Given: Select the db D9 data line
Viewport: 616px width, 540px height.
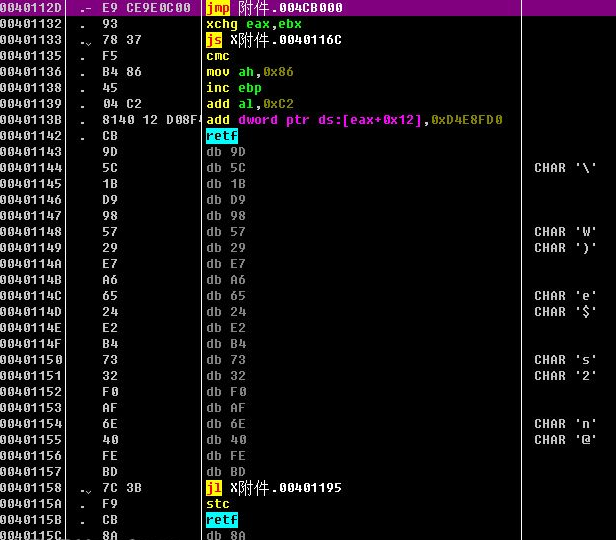Looking at the screenshot, I should point(226,200).
